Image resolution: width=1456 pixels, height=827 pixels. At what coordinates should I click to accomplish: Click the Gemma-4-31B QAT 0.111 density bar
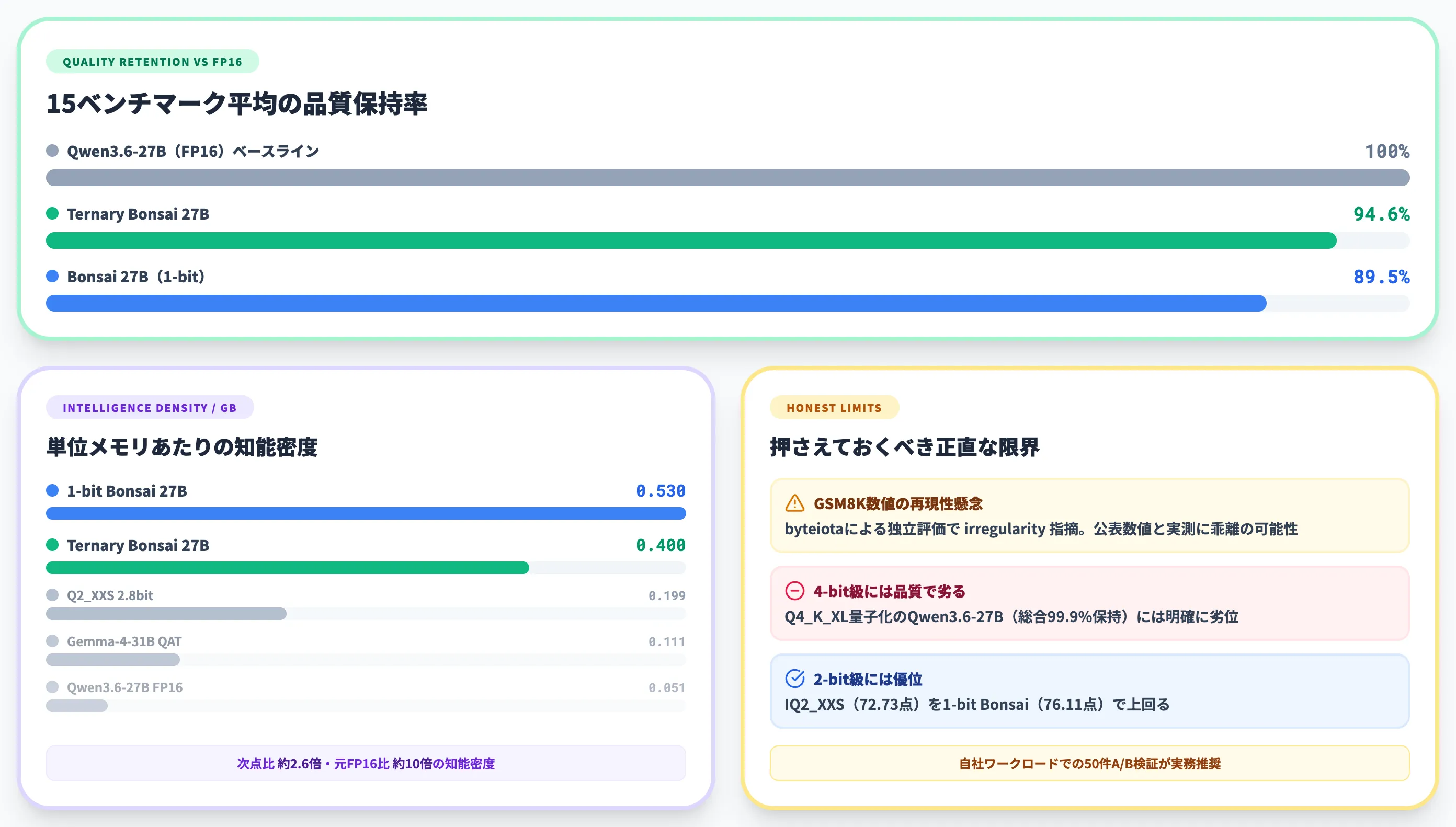click(x=113, y=660)
